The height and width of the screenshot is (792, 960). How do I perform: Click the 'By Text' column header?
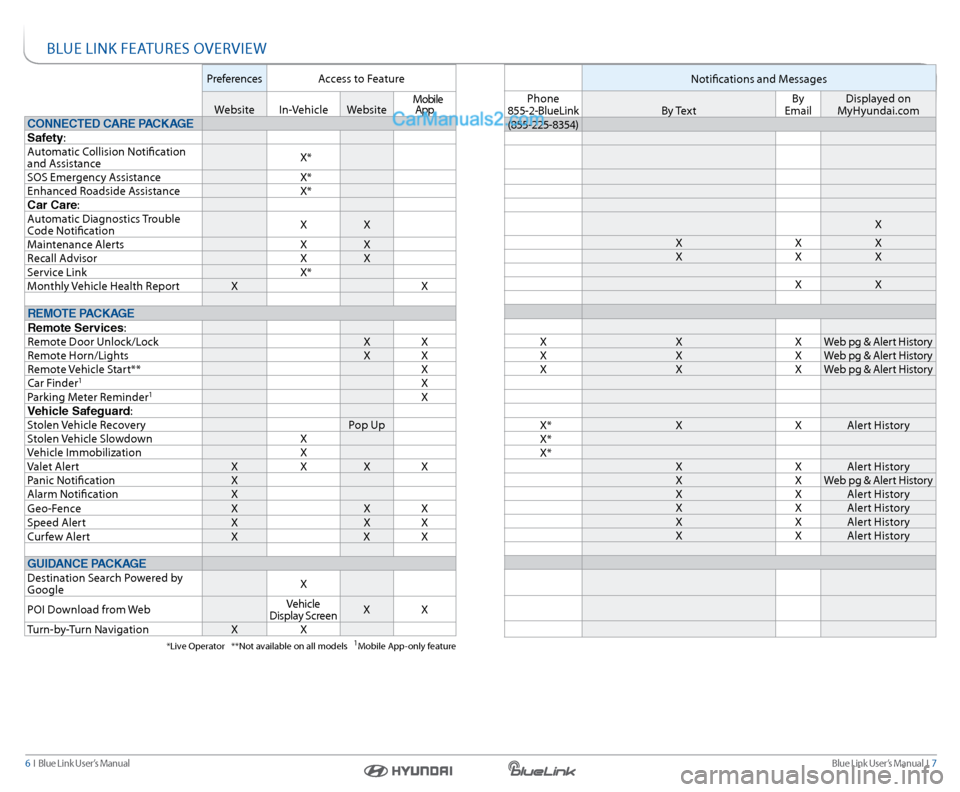[678, 111]
